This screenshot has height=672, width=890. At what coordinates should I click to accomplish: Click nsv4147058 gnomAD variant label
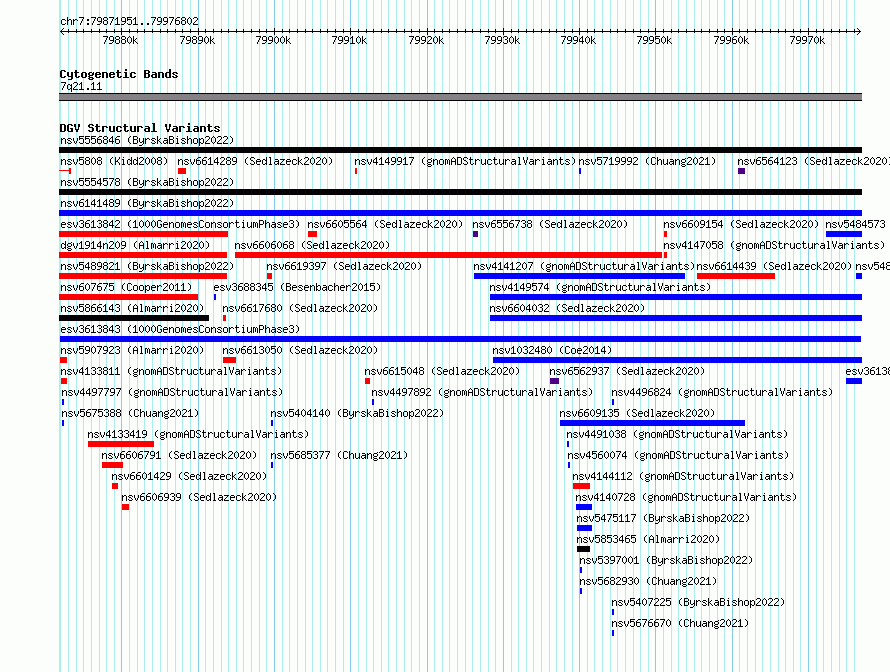(x=774, y=245)
